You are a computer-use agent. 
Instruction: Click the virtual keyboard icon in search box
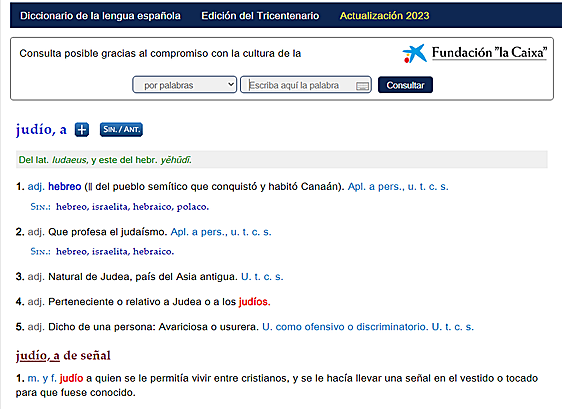pyautogui.click(x=362, y=86)
